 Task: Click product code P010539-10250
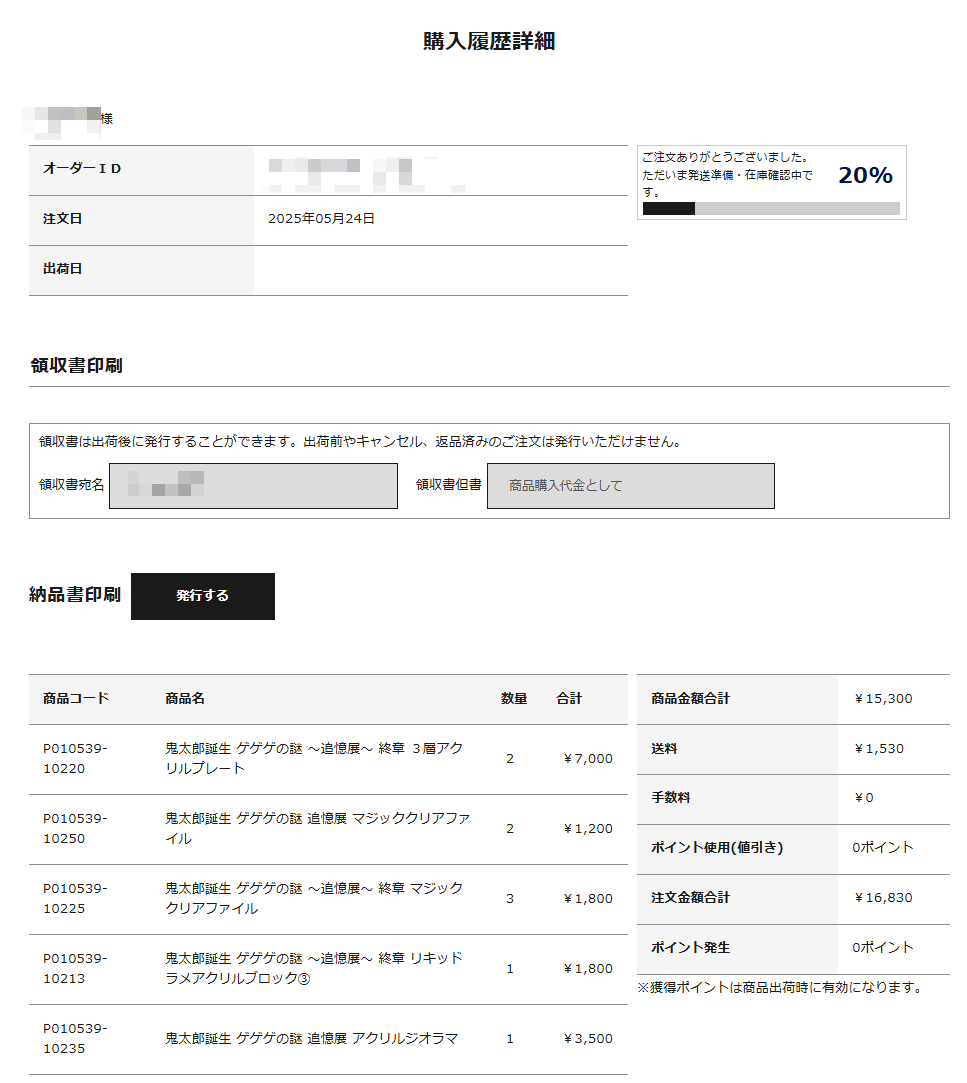point(75,828)
